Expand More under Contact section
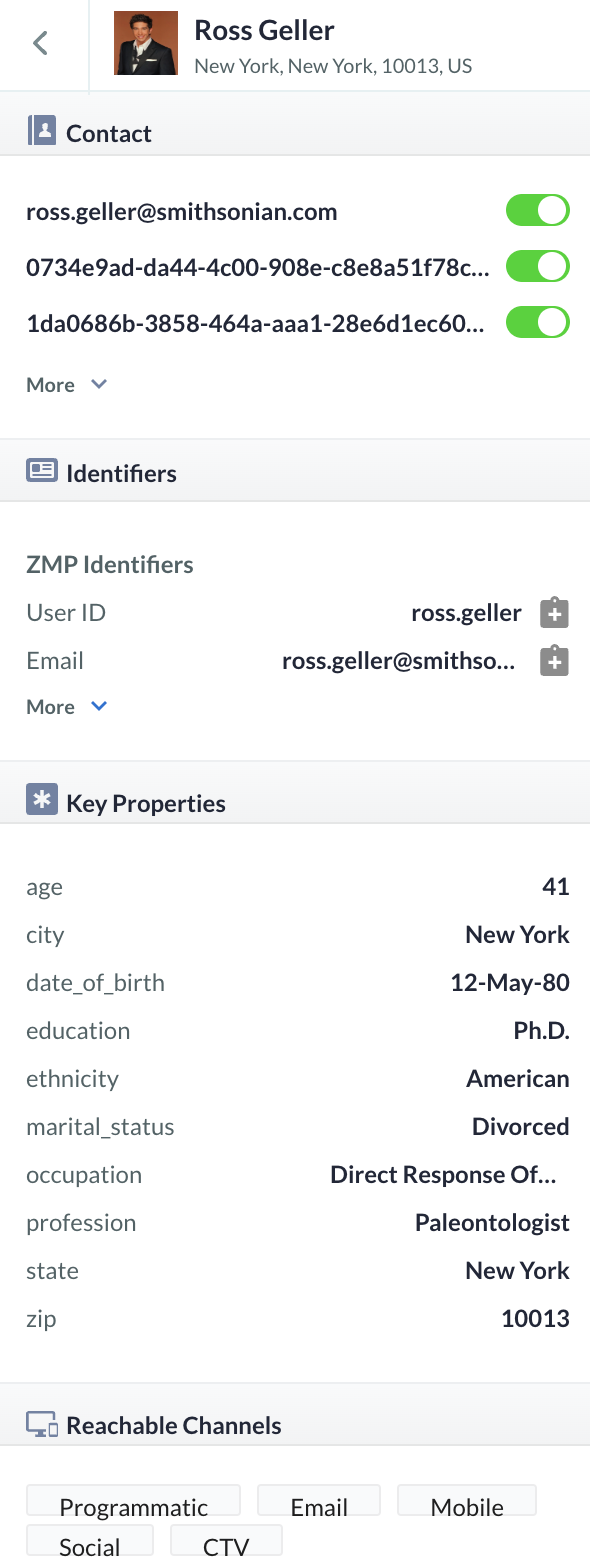The height and width of the screenshot is (1568, 590). point(66,385)
